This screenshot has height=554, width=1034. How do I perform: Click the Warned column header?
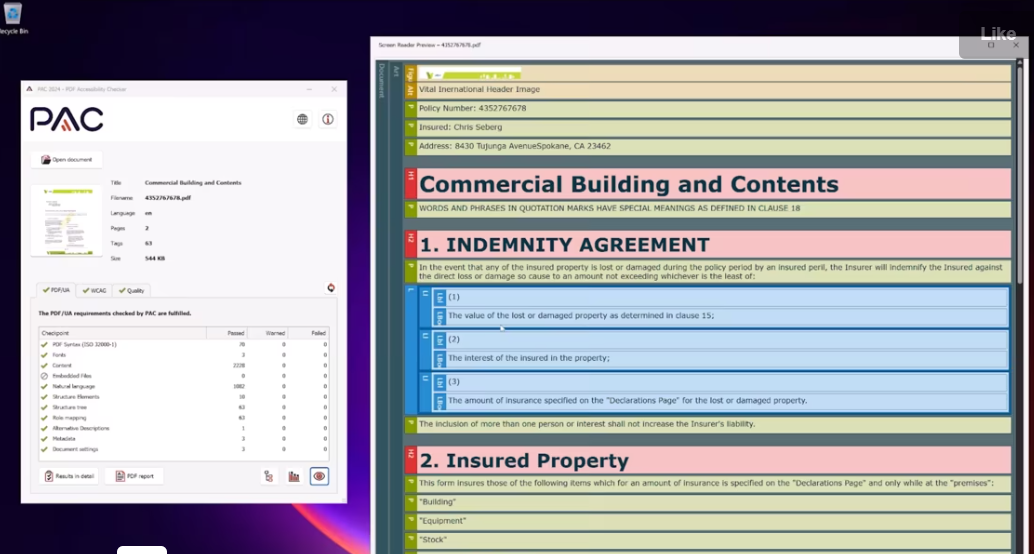tap(267, 334)
